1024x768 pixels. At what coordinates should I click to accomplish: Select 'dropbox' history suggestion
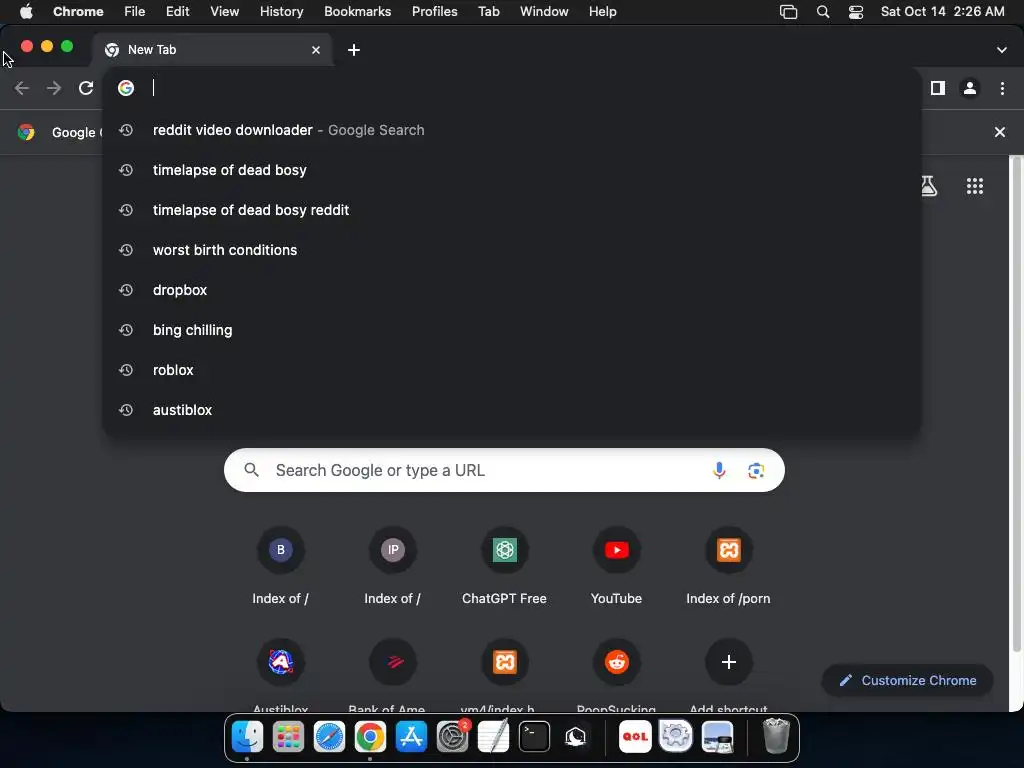pyautogui.click(x=512, y=290)
